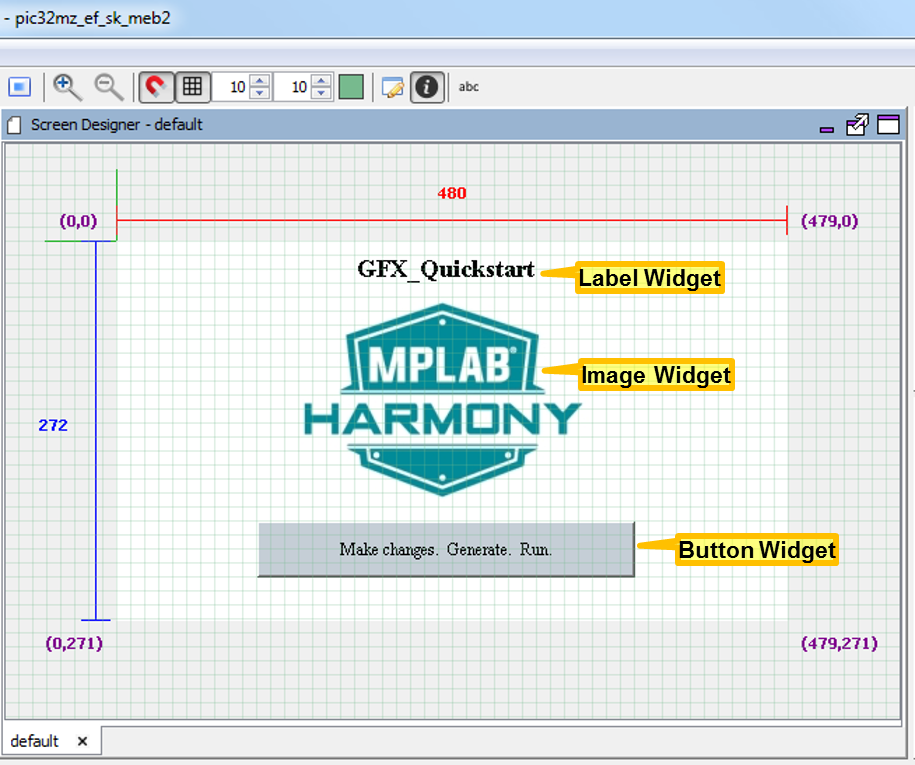
Task: Decrease the second grid size value
Action: point(322,93)
